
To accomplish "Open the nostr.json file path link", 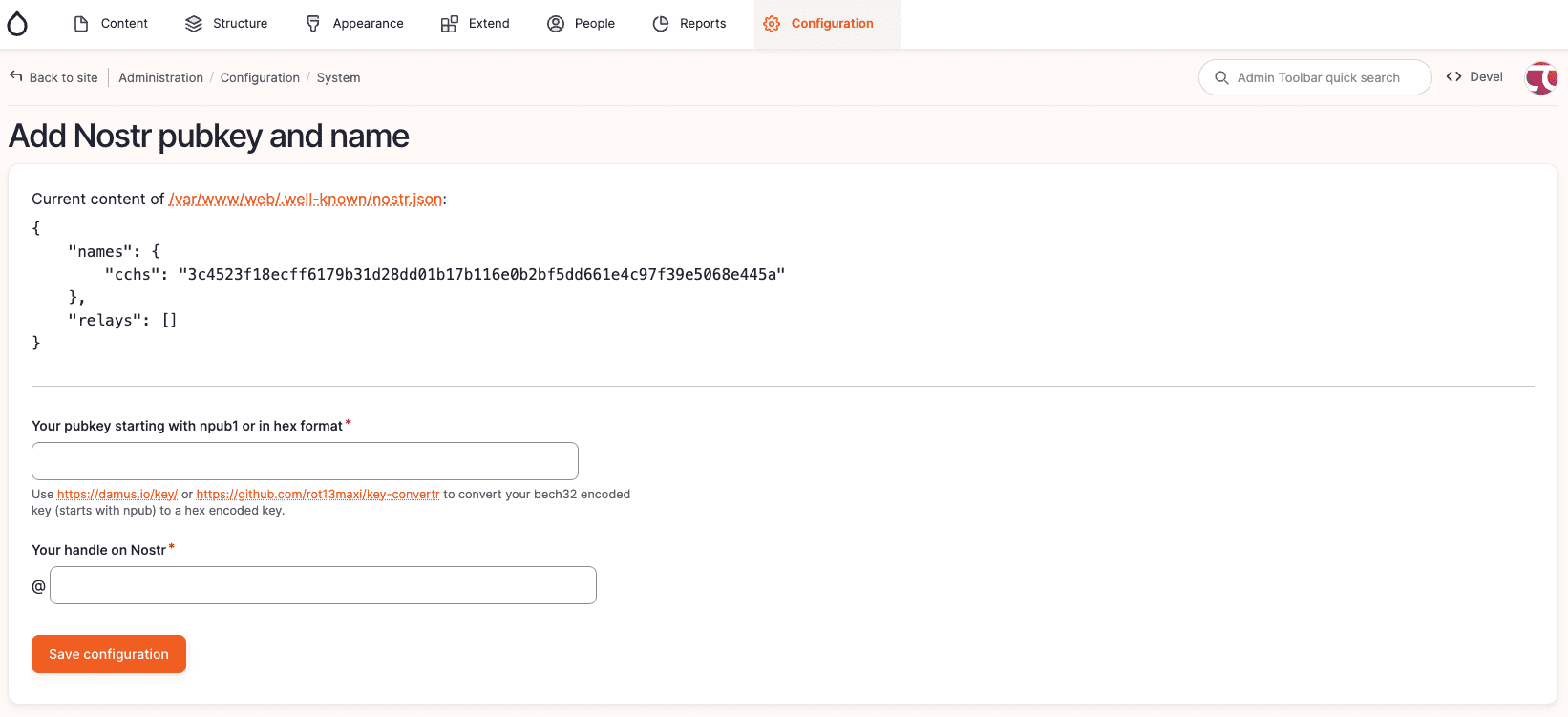I will click(306, 199).
